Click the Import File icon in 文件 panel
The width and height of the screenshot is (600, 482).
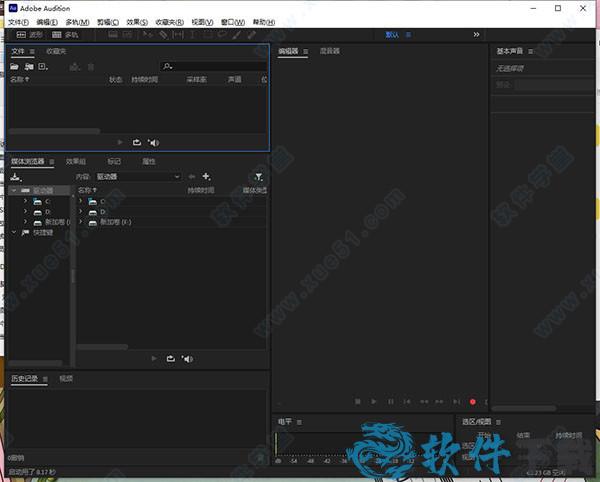pyautogui.click(x=29, y=67)
